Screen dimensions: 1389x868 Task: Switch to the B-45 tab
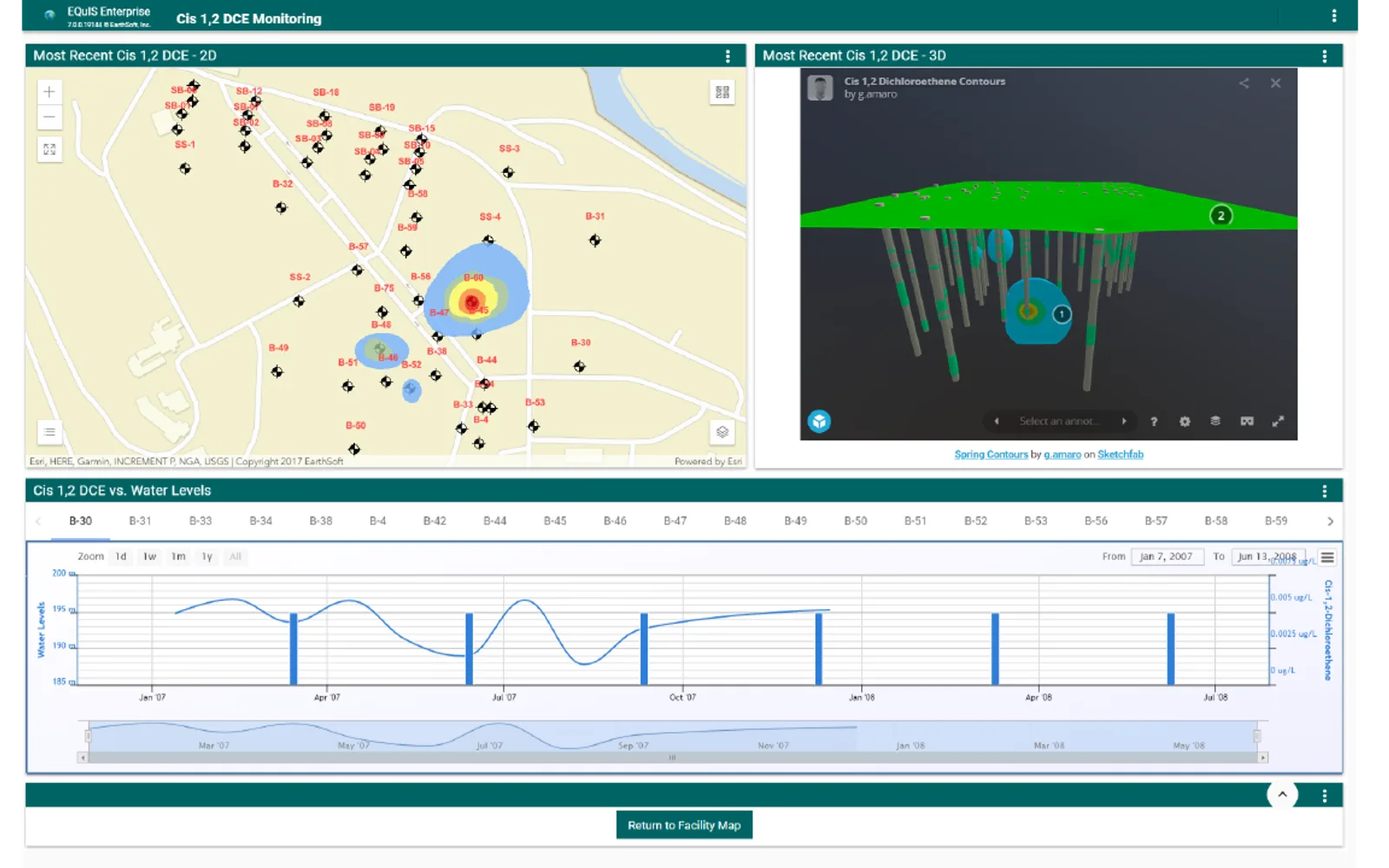(x=555, y=521)
